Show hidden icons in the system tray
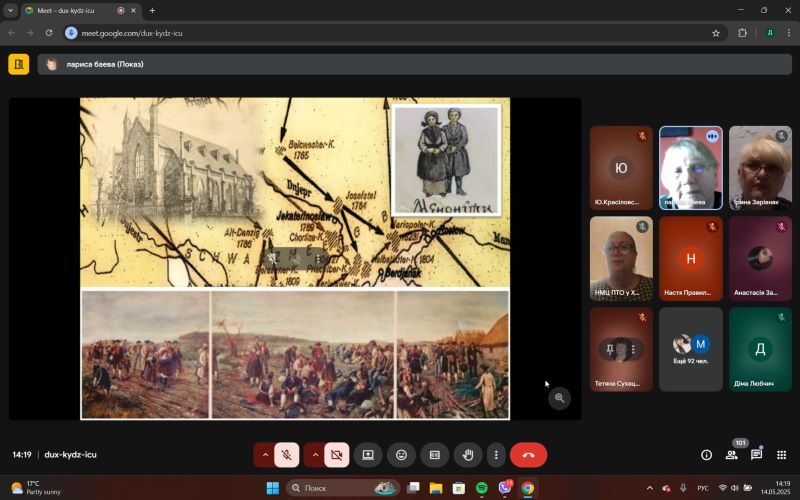This screenshot has height=500, width=800. (x=649, y=488)
